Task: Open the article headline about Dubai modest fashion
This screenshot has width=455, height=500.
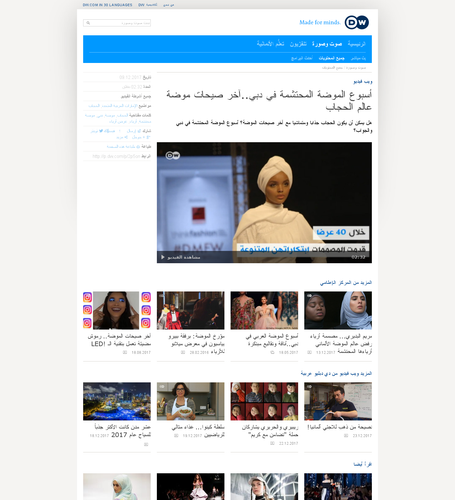Action: pyautogui.click(x=269, y=100)
